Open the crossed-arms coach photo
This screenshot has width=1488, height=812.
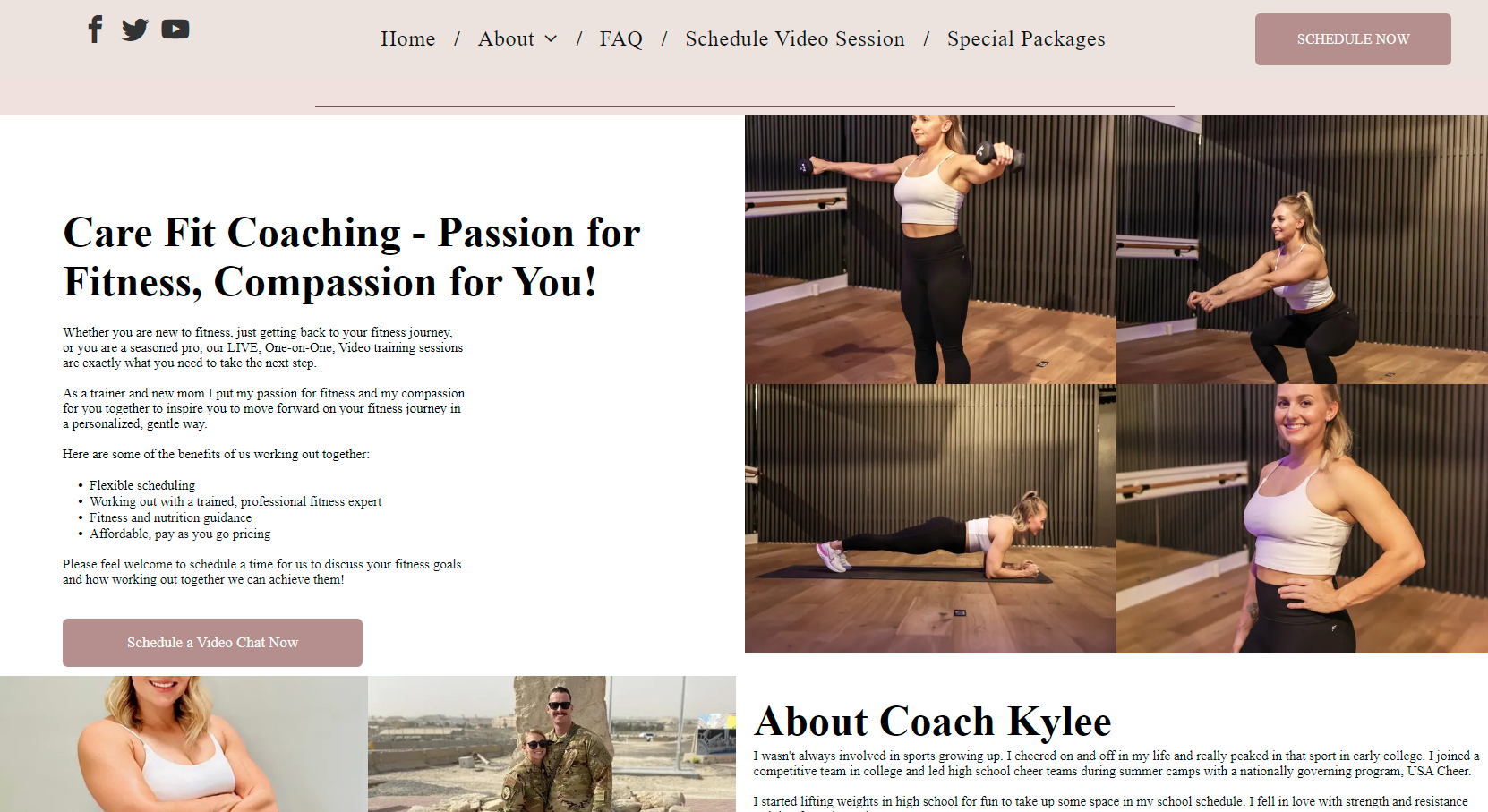pyautogui.click(x=184, y=744)
